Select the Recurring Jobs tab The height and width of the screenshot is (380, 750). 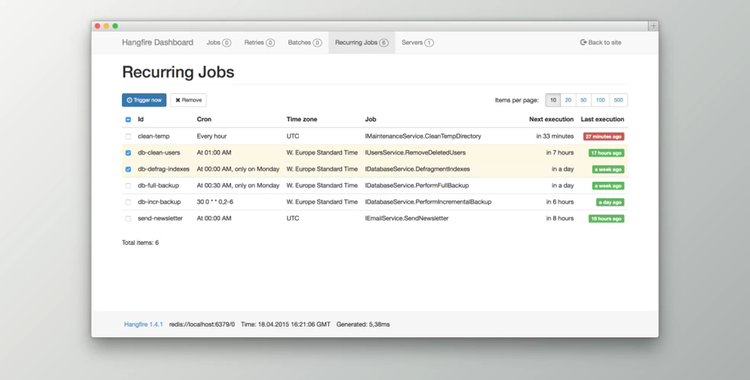click(362, 43)
